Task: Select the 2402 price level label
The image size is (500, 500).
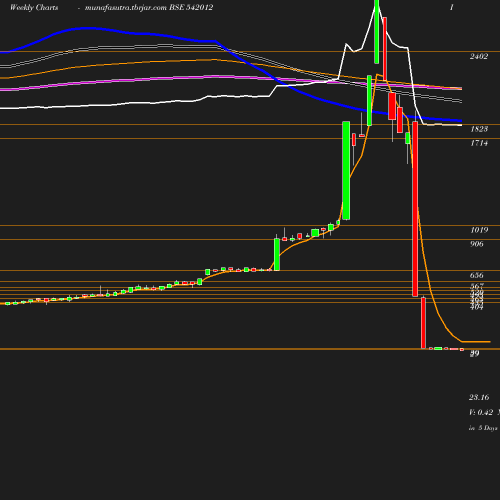Action: pyautogui.click(x=479, y=56)
